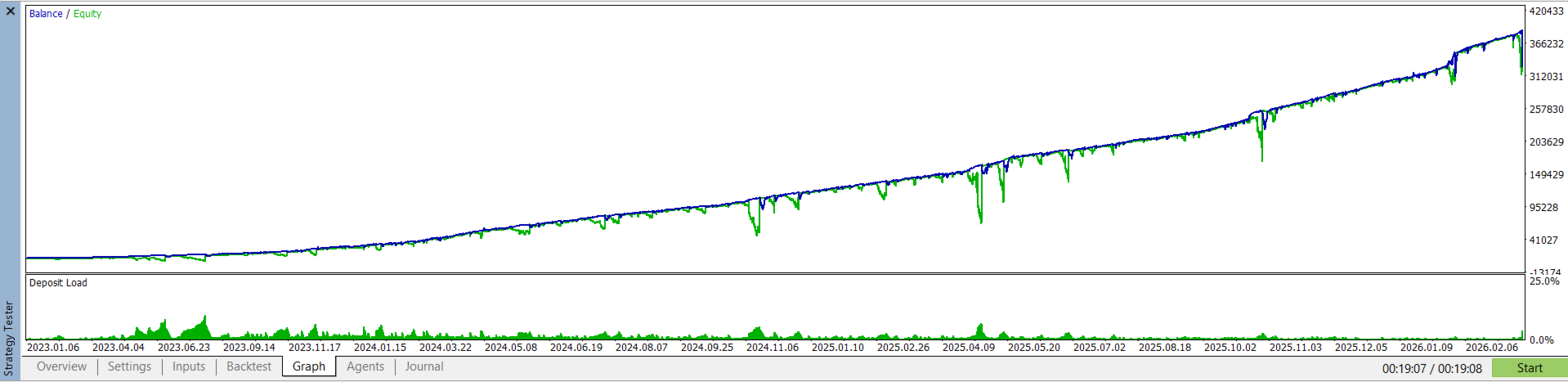The image size is (1568, 382).
Task: Open the Agents tab
Action: point(365,366)
